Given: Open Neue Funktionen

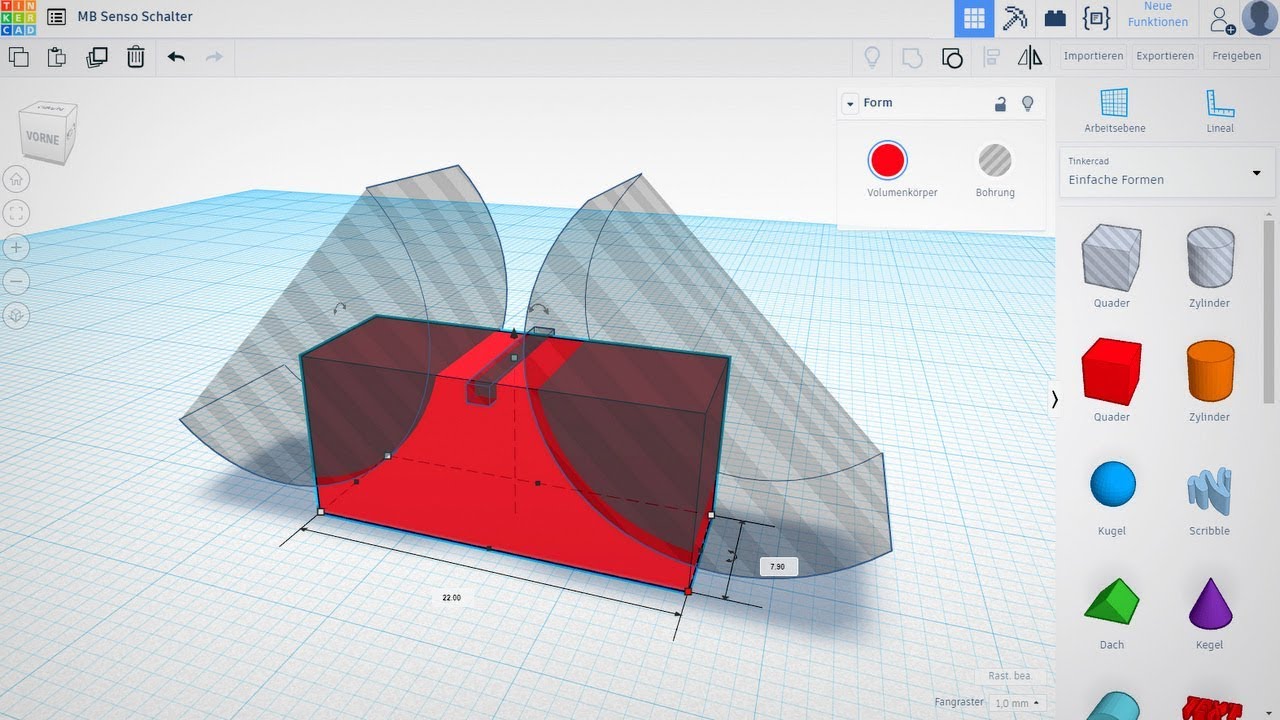Looking at the screenshot, I should (x=1158, y=15).
